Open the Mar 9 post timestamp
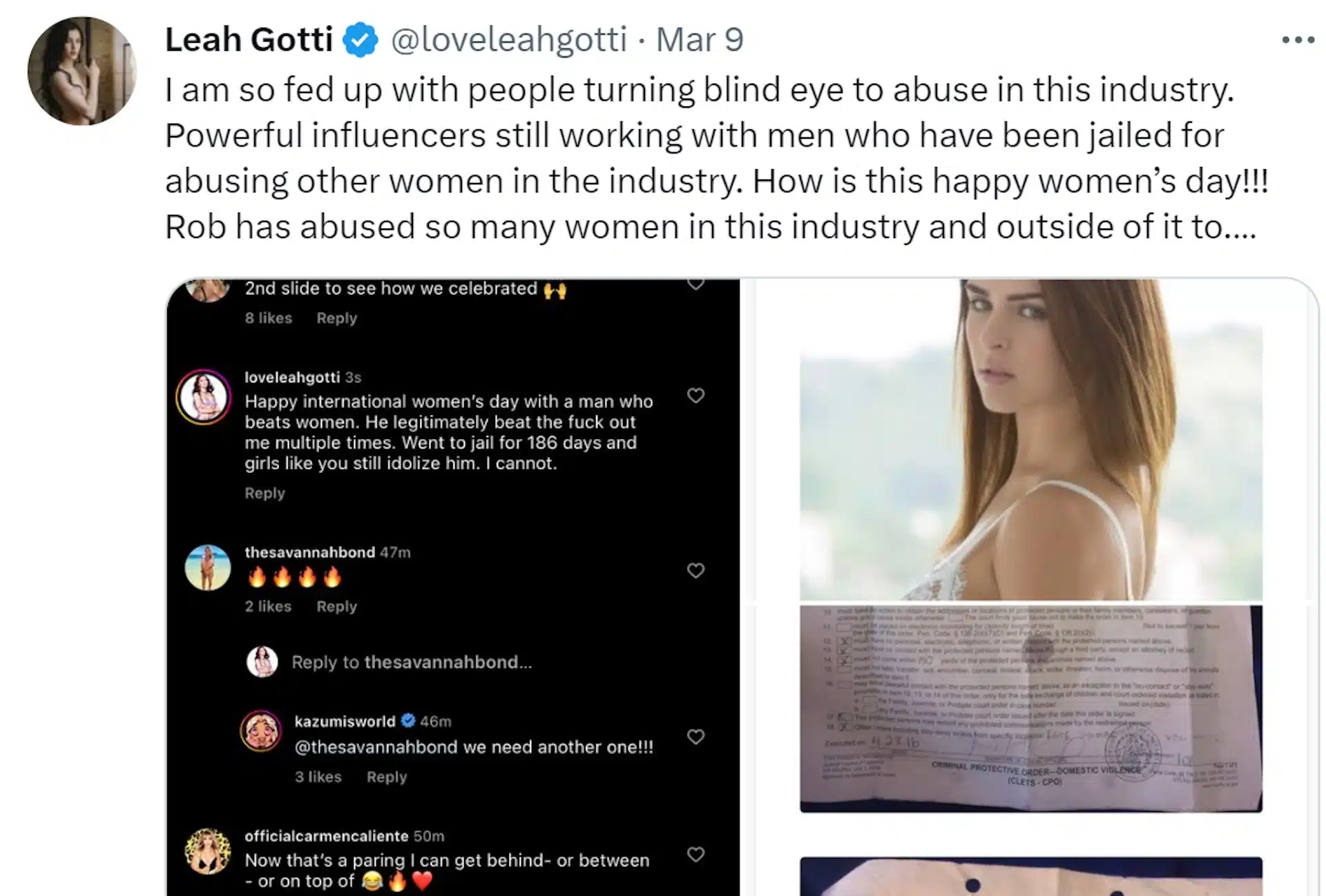Screen dimensions: 1326x896 699,39
